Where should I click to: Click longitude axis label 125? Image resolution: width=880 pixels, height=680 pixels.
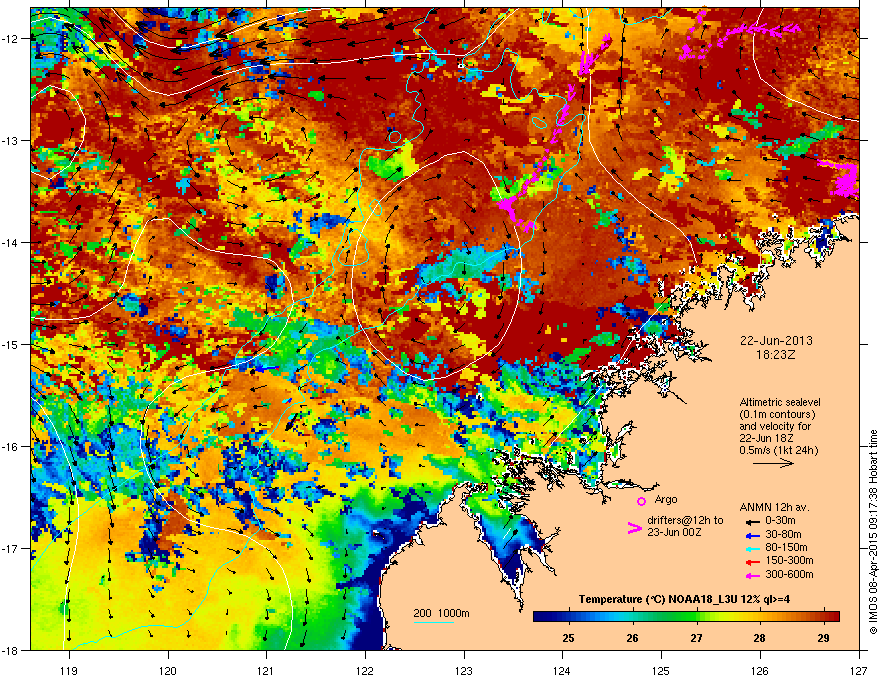(661, 670)
